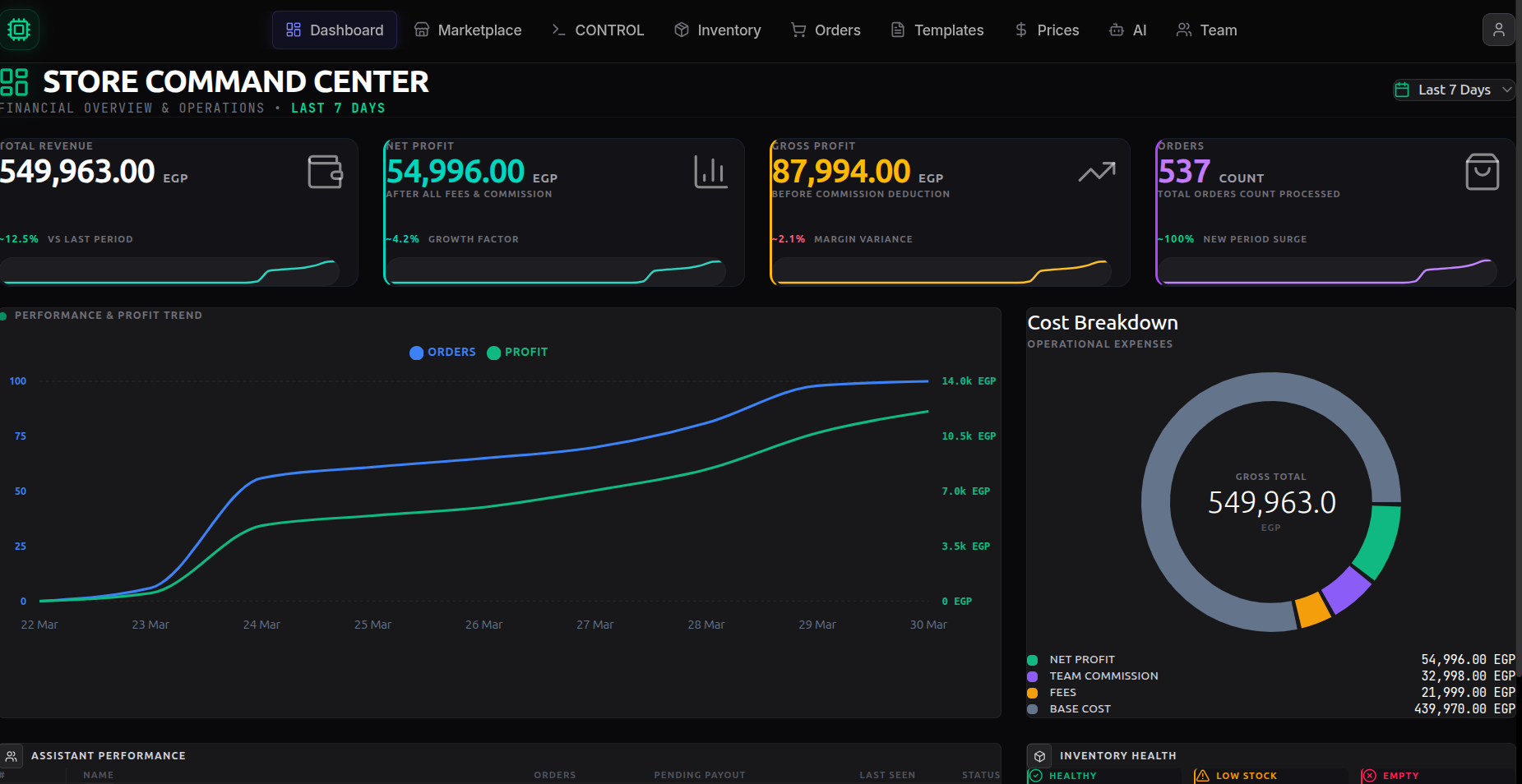1522x784 pixels.
Task: Navigate to the Team section
Action: (1206, 30)
